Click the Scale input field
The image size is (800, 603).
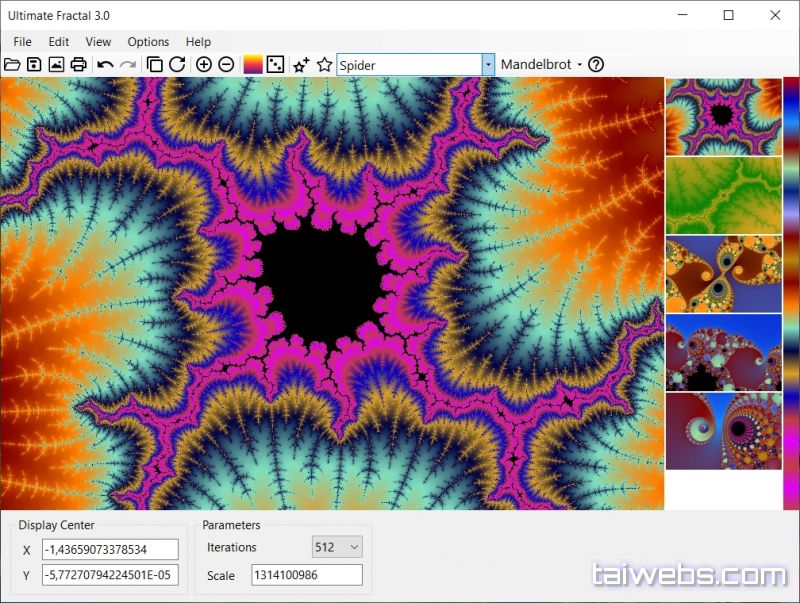point(305,575)
